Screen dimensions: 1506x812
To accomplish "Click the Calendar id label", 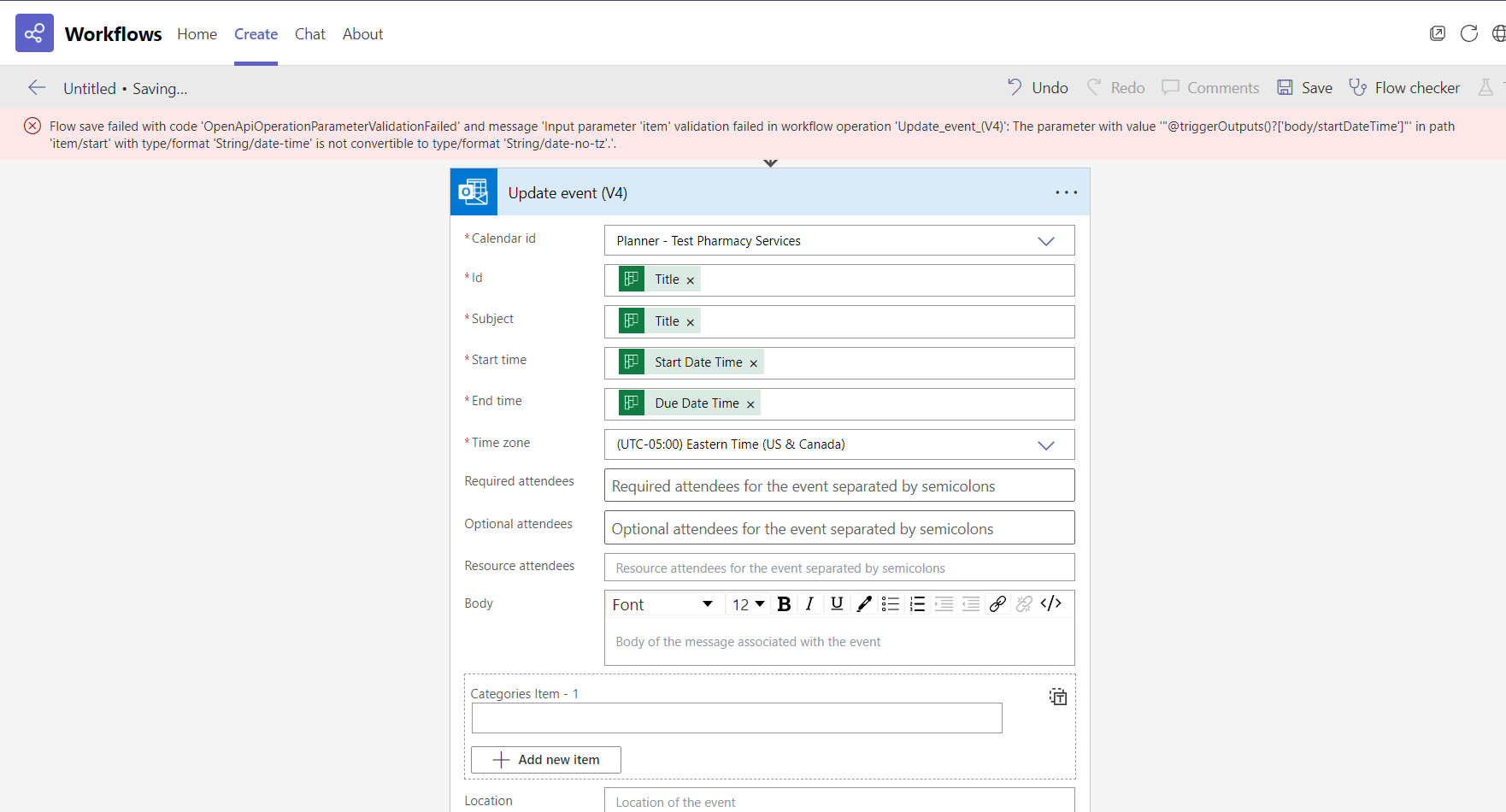I will click(503, 238).
